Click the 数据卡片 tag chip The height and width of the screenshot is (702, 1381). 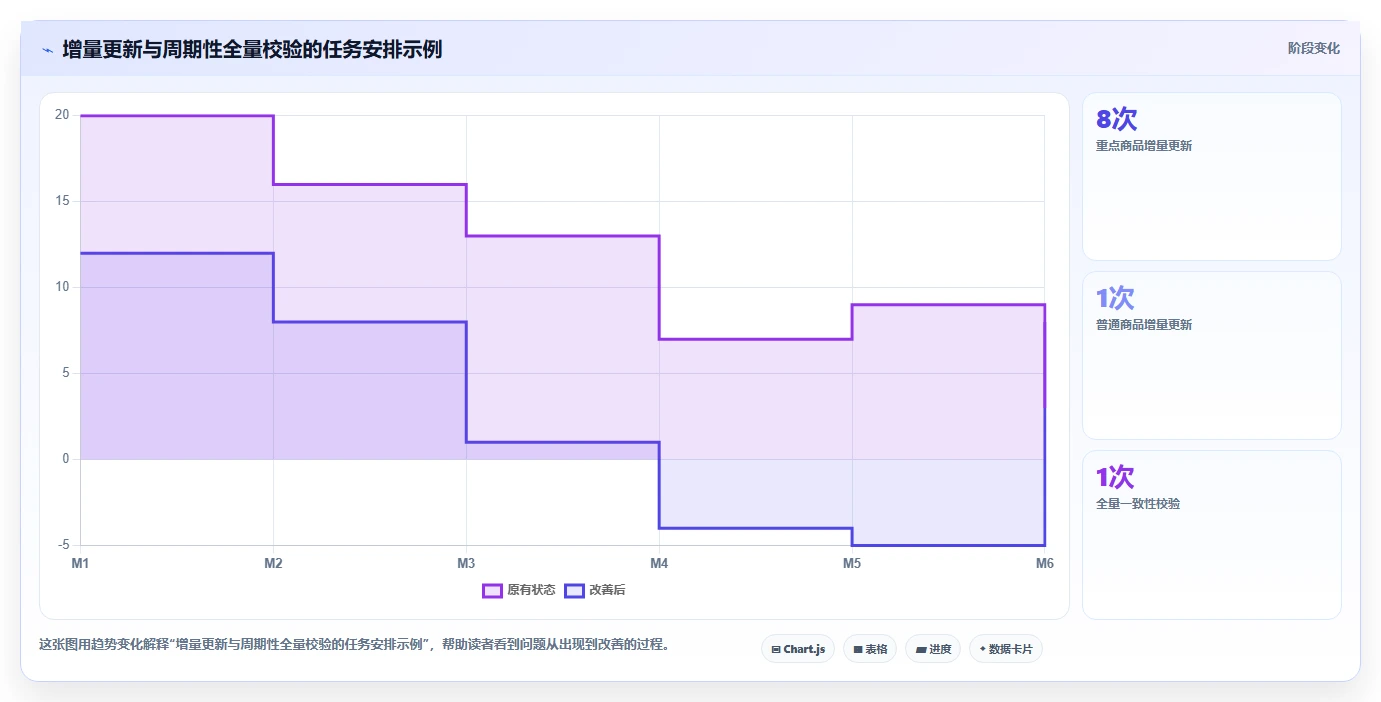(1006, 649)
